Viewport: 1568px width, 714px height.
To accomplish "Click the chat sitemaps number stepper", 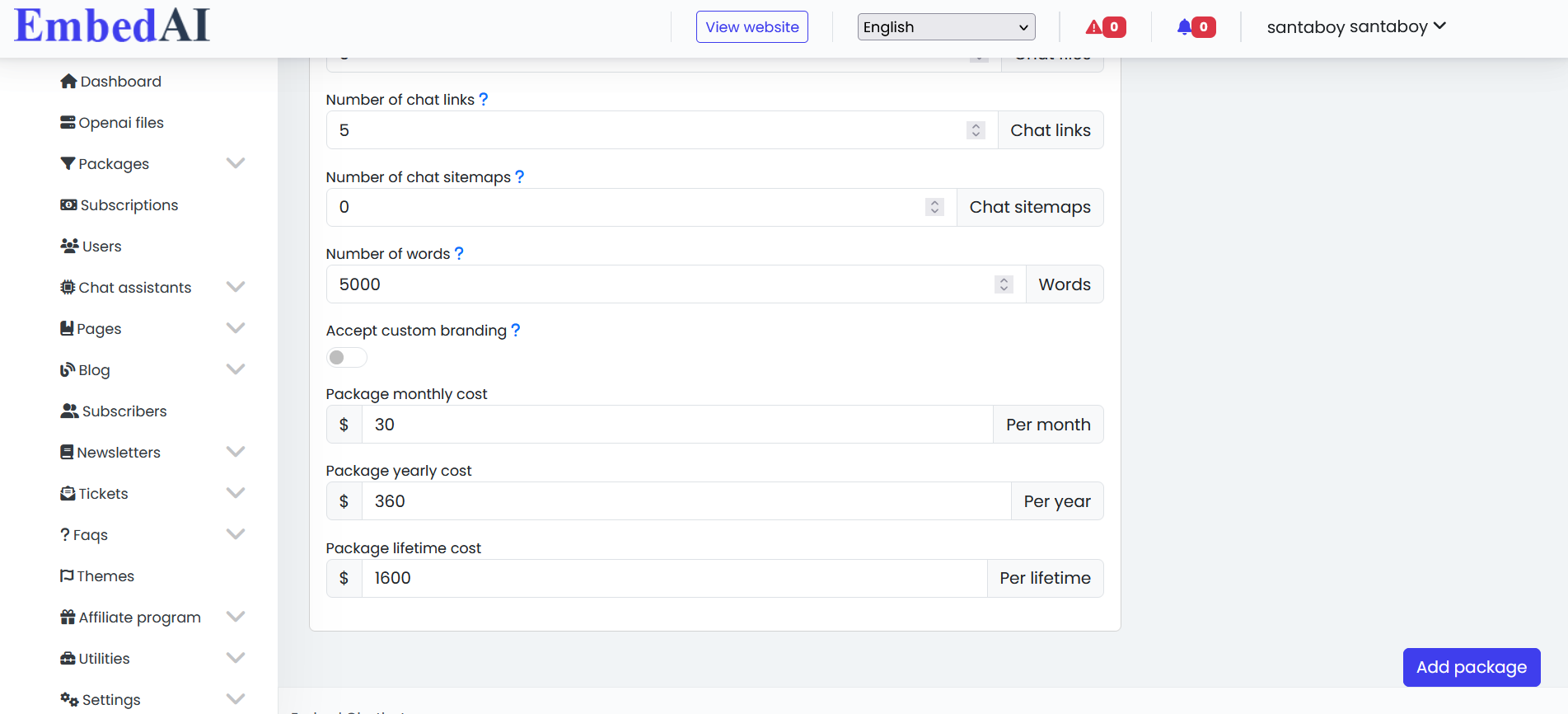I will click(934, 207).
